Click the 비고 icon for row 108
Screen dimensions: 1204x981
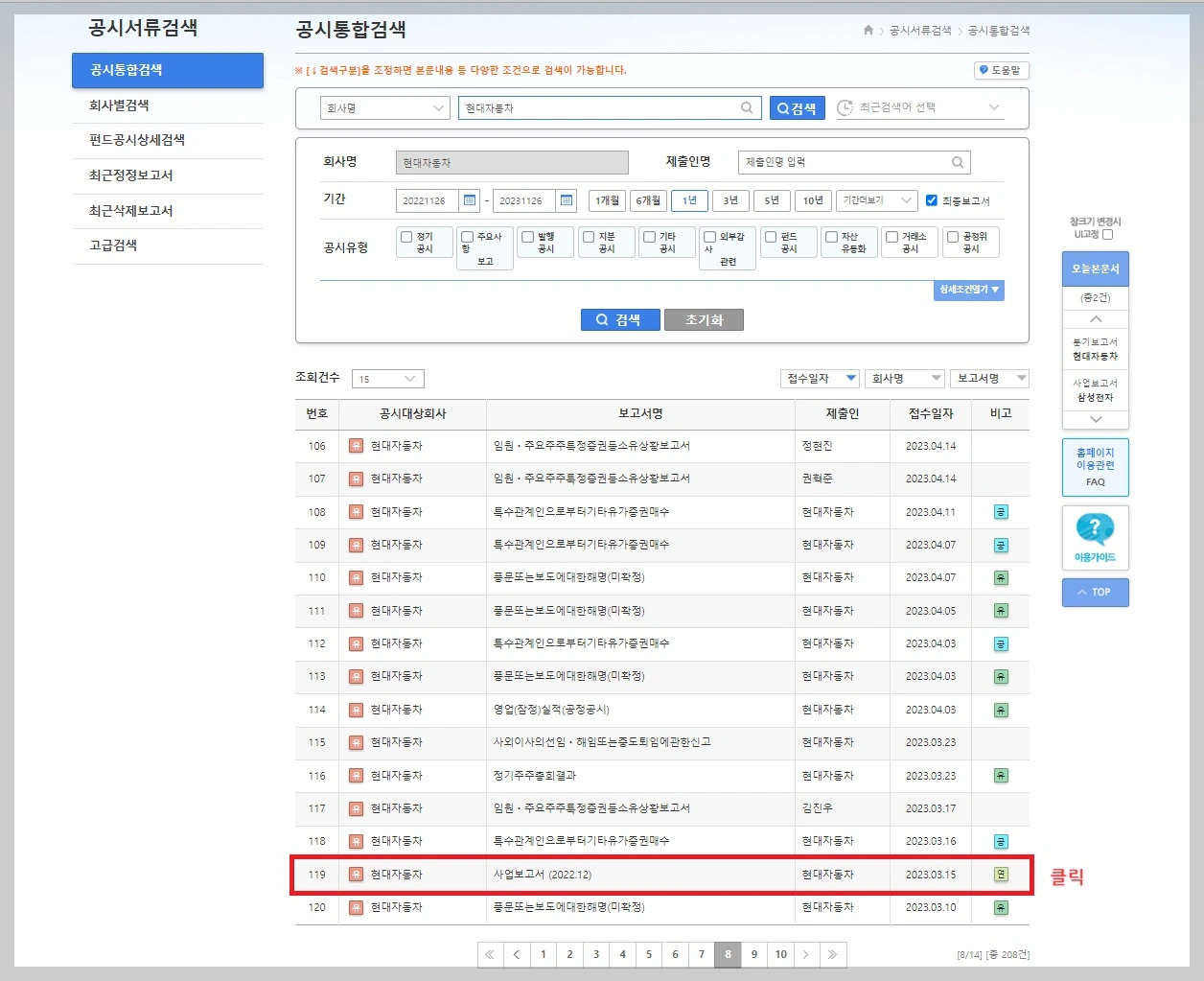[1001, 512]
